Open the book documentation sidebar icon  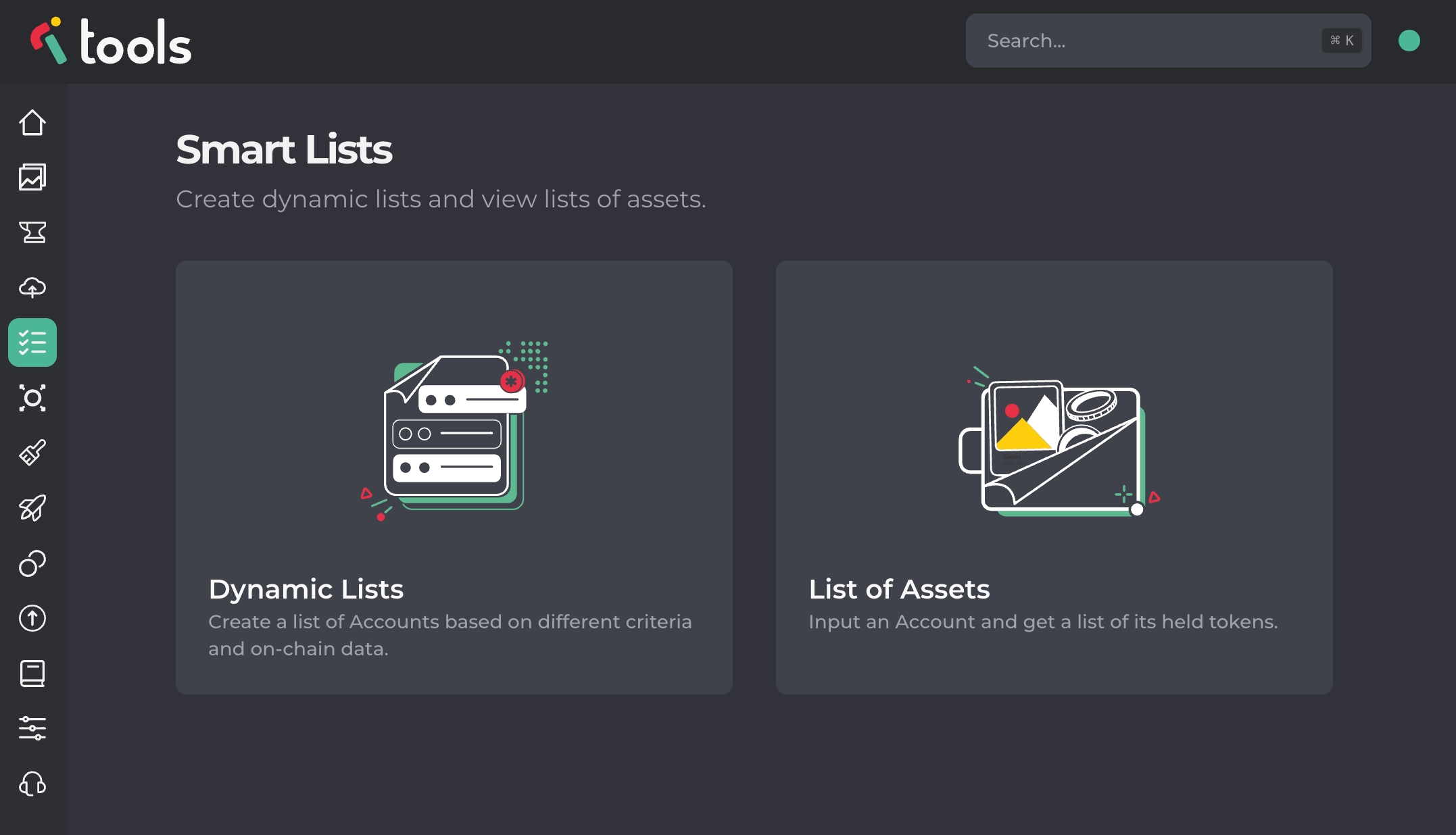32,674
